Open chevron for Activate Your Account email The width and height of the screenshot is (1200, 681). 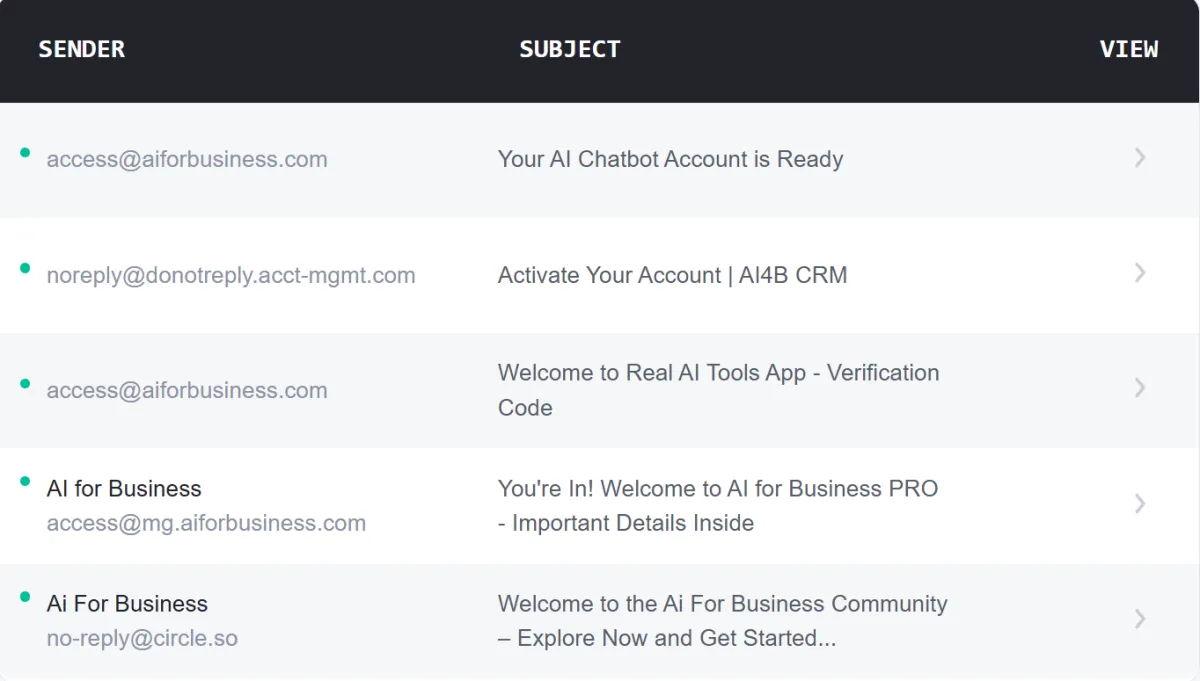coord(1140,273)
